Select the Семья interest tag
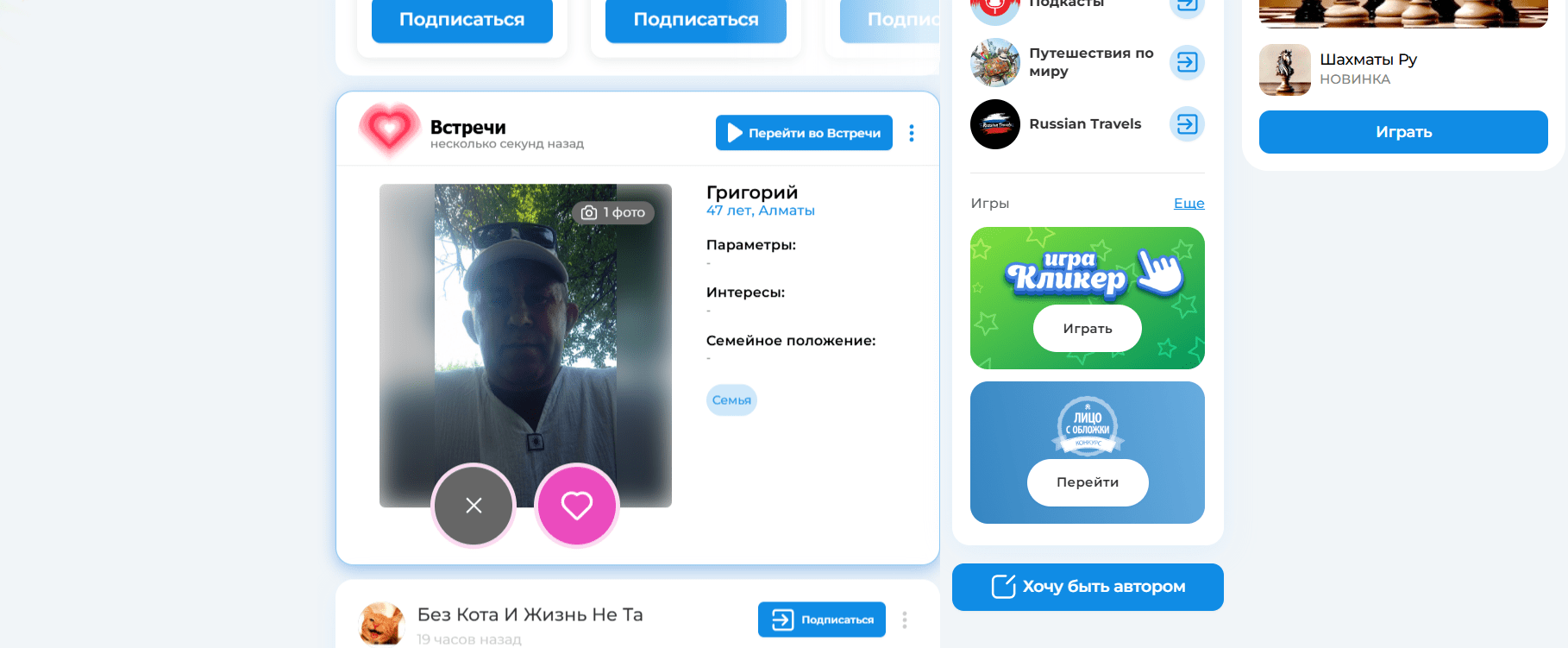Screen dimensions: 1568x648 731,400
